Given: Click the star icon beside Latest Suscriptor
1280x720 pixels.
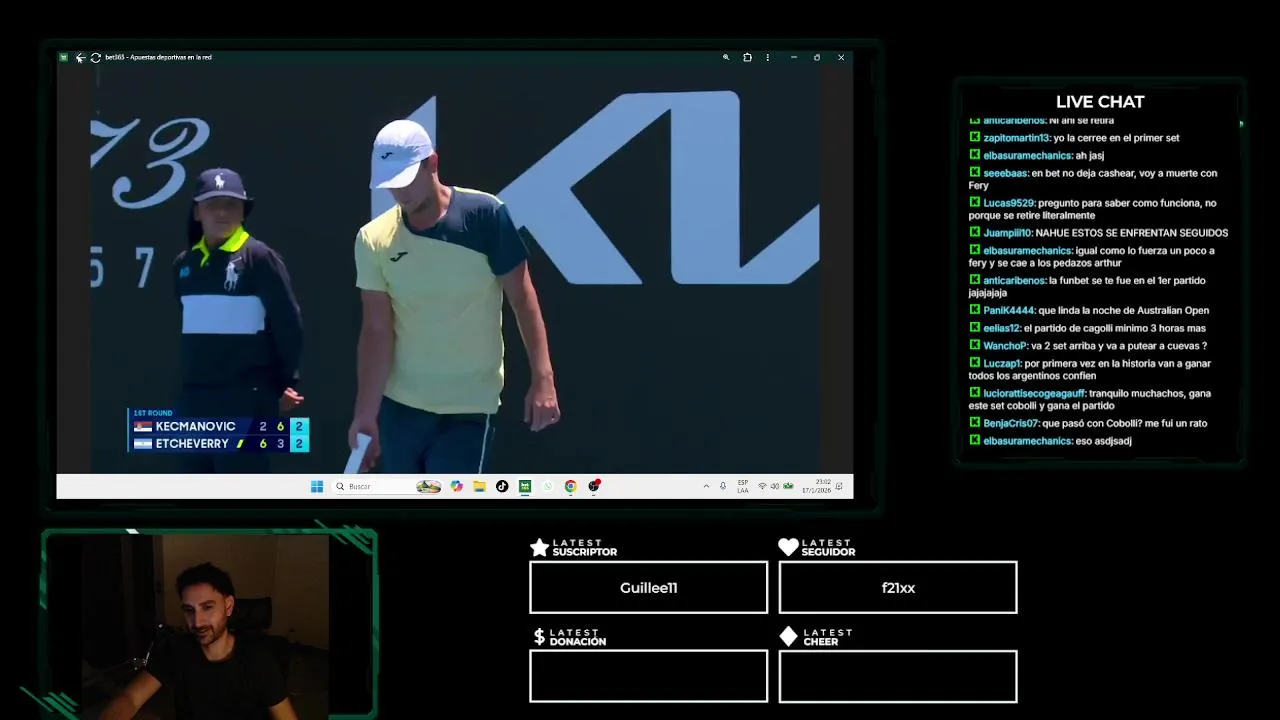Looking at the screenshot, I should coord(539,547).
